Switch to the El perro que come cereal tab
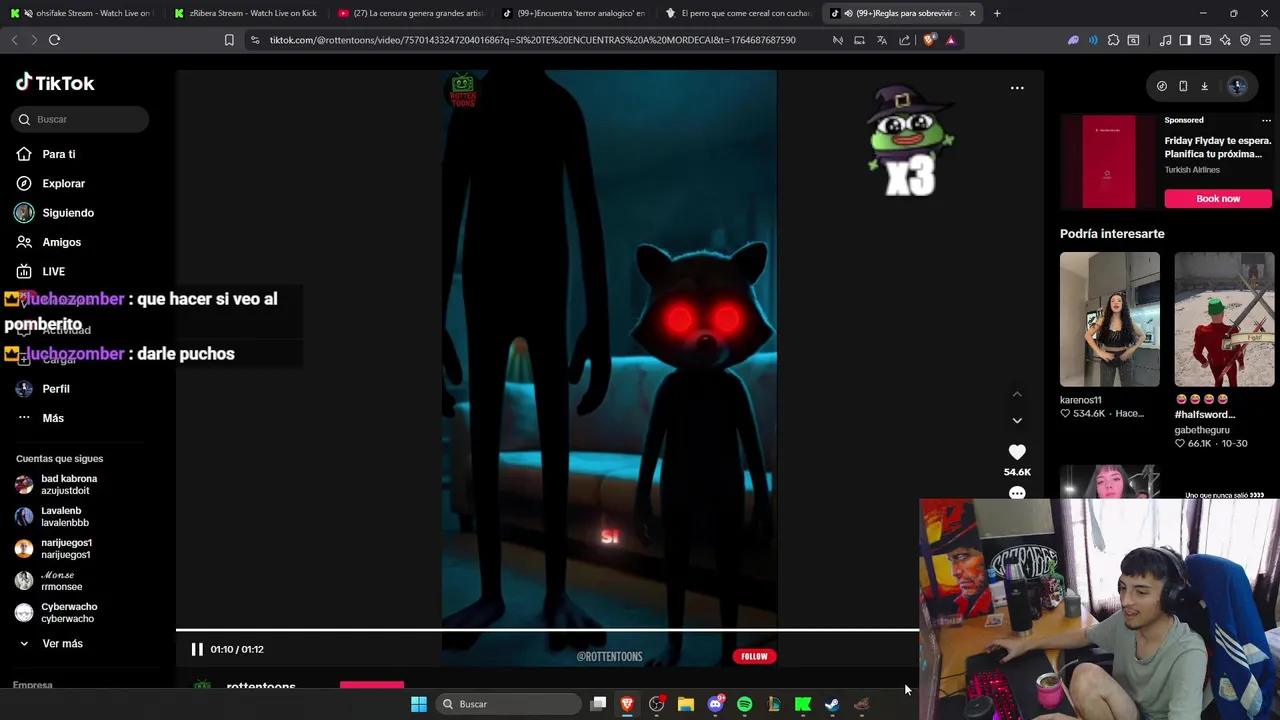The height and width of the screenshot is (720, 1280). pyautogui.click(x=737, y=13)
